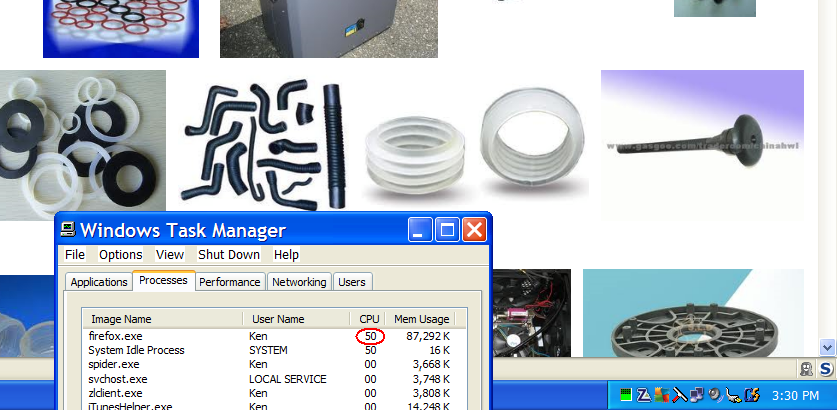Open the AVG antivirus tray icon

(x=661, y=395)
